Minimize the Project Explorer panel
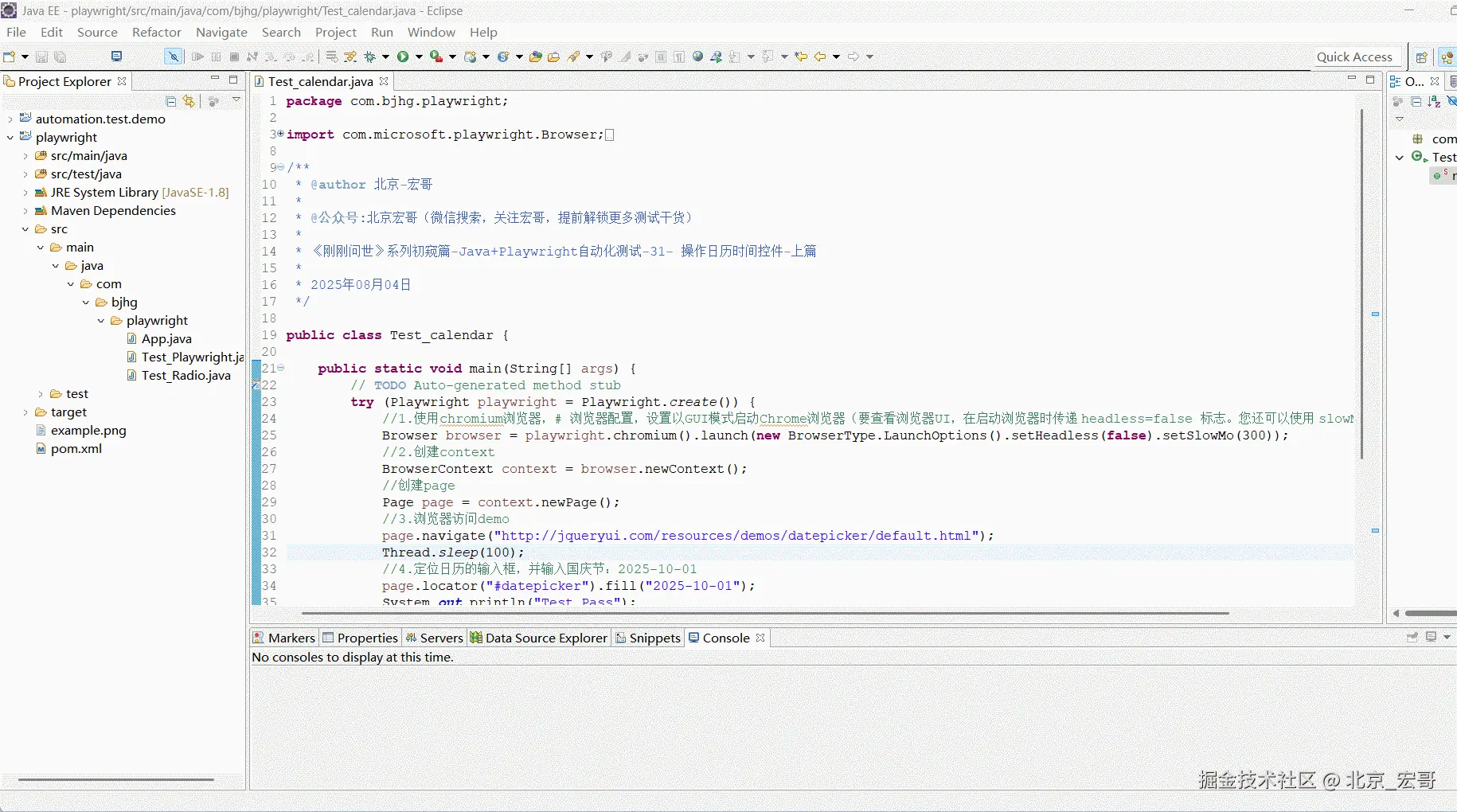This screenshot has height=812, width=1457. tap(215, 79)
